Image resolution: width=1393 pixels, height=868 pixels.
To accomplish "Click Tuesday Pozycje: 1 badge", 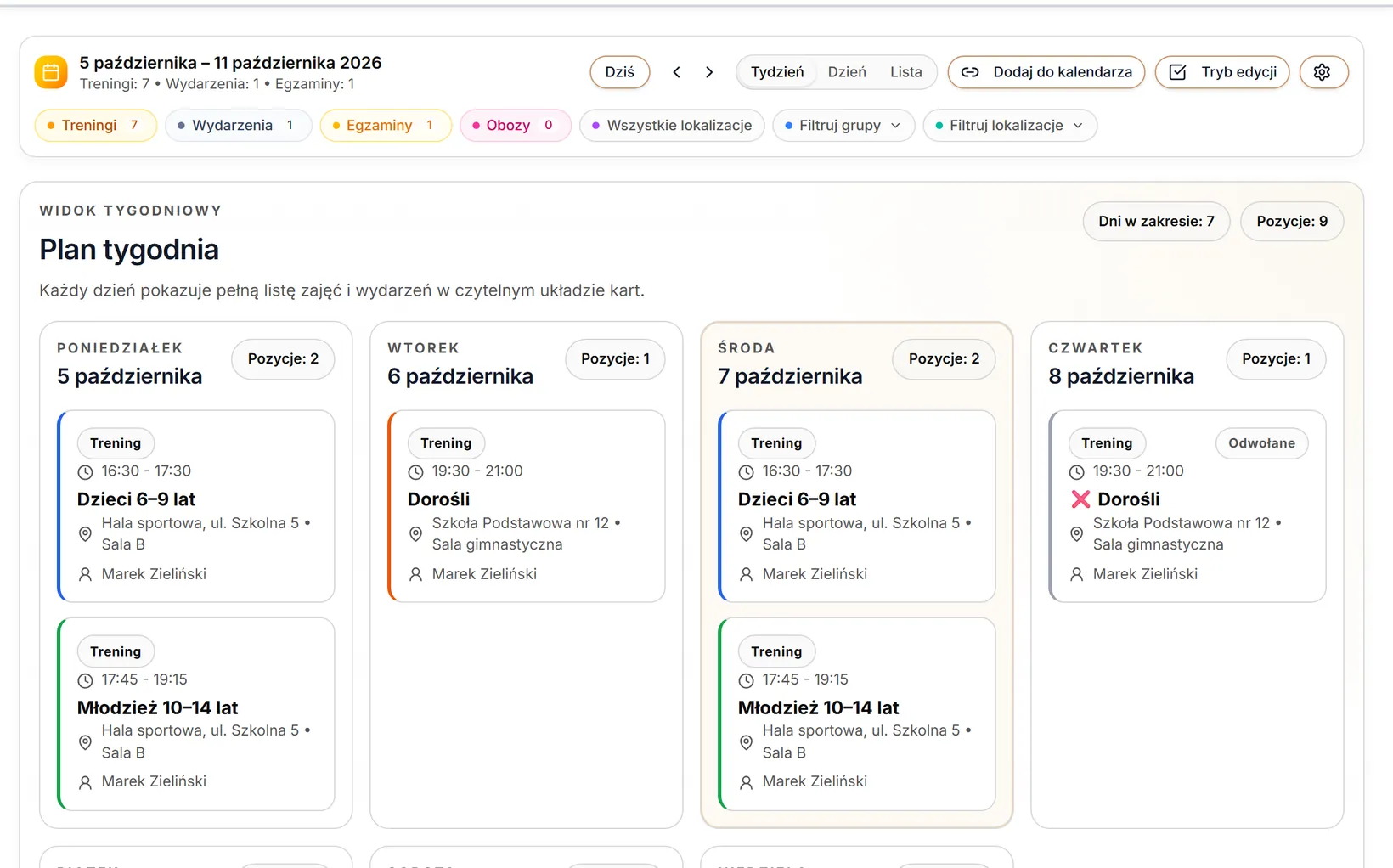I will [x=615, y=359].
